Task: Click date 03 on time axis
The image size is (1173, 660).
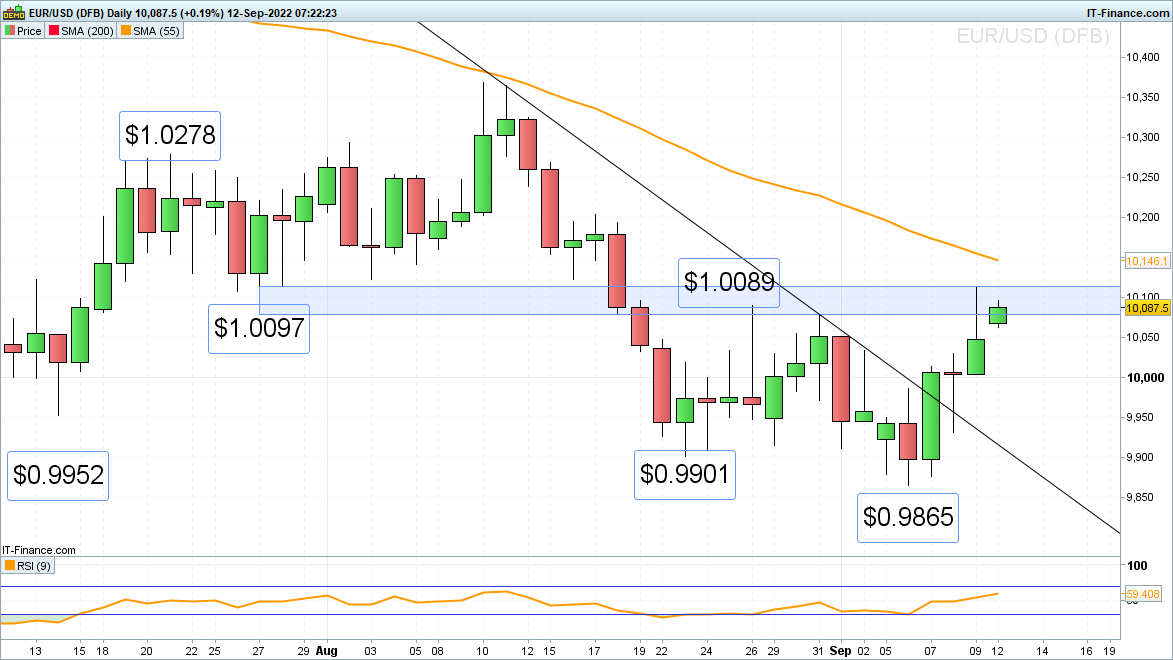Action: pos(370,651)
